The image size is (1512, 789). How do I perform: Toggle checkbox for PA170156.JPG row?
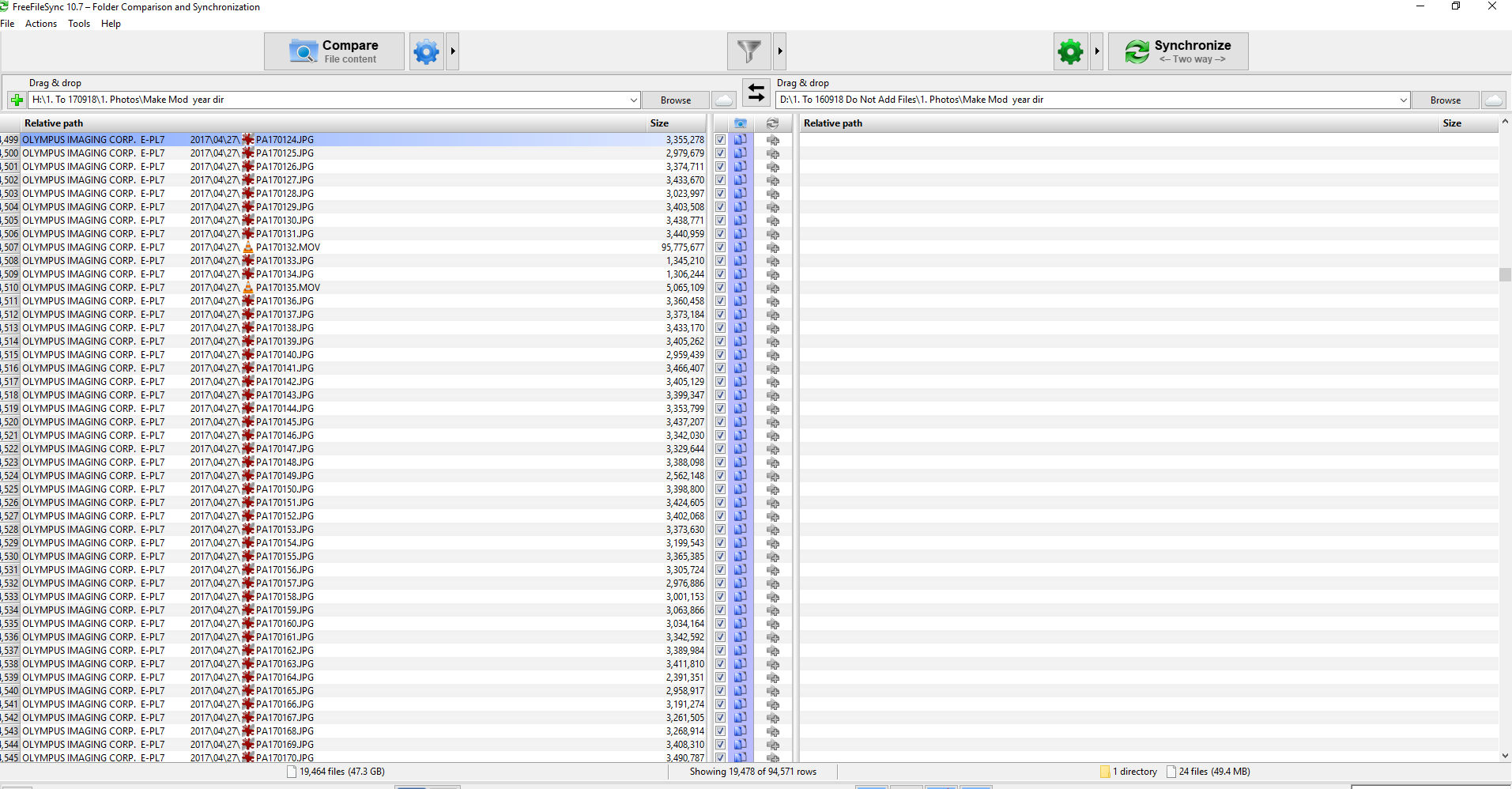(x=720, y=570)
